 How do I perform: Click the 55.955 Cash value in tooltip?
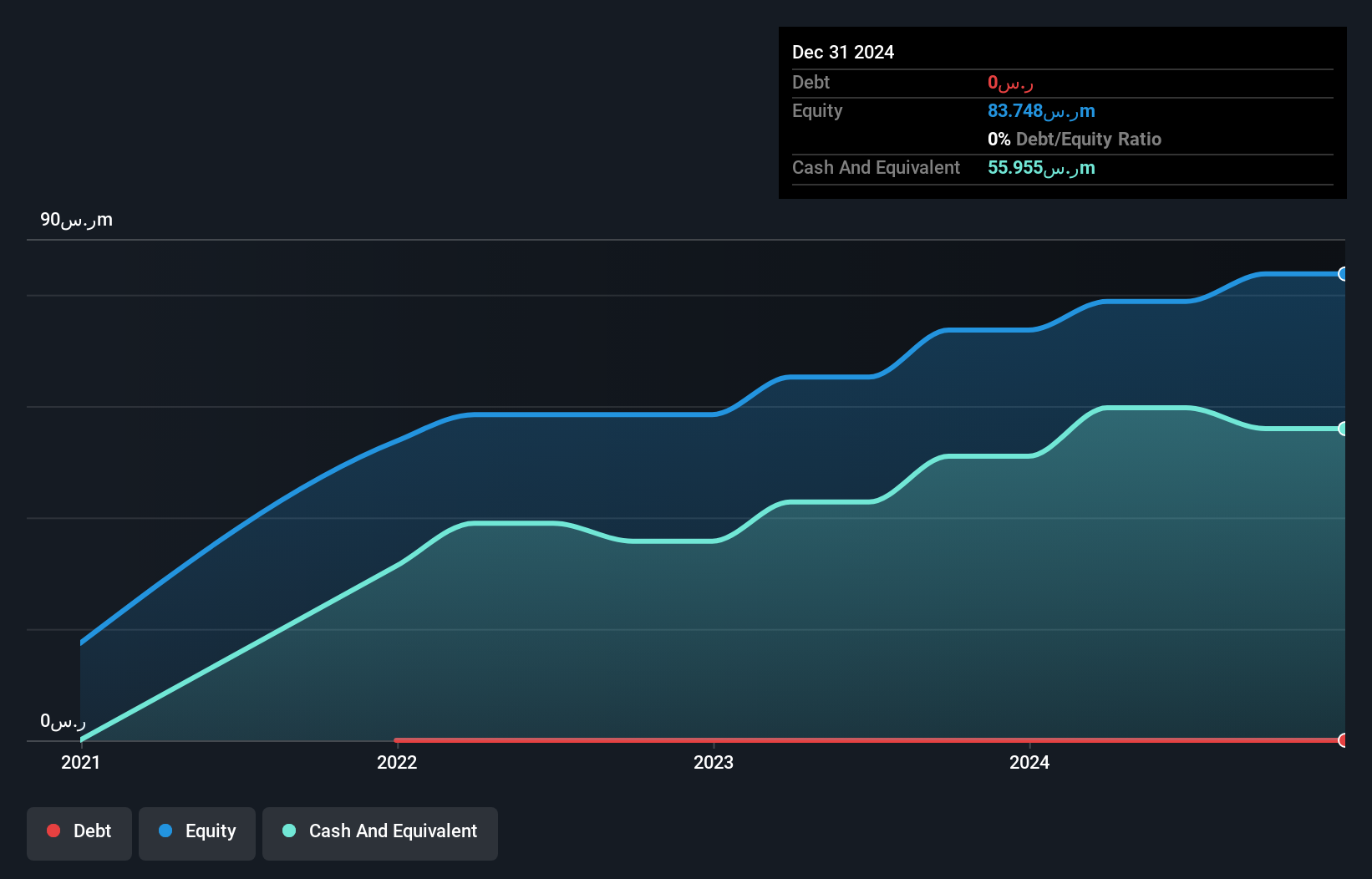click(x=1041, y=168)
